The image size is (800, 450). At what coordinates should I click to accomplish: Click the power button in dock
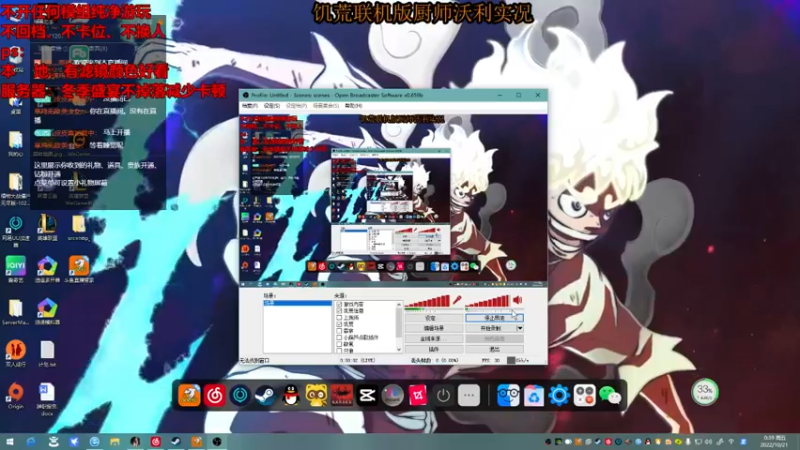pos(443,395)
